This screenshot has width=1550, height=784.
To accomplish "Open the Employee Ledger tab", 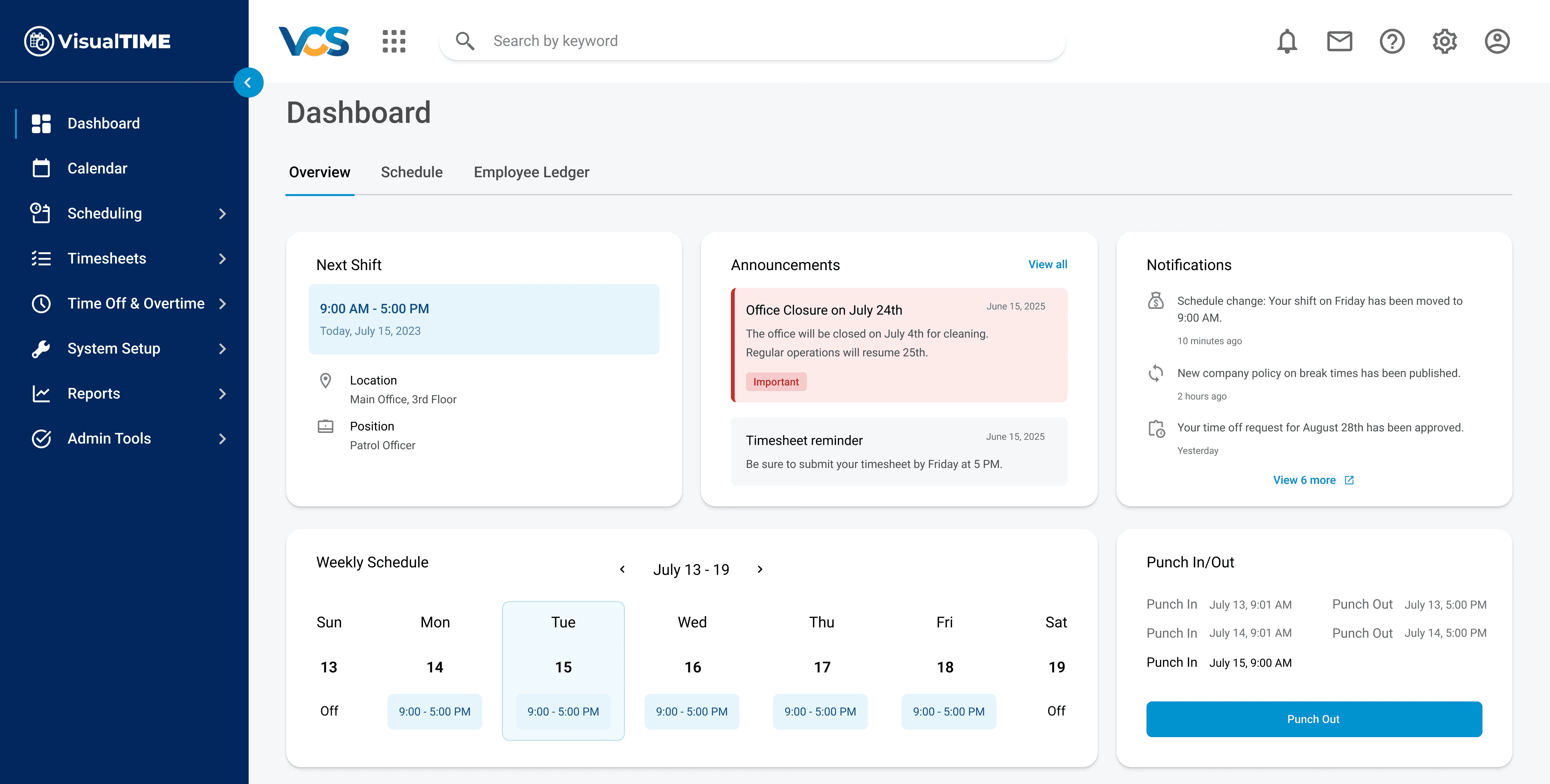I will pyautogui.click(x=531, y=172).
